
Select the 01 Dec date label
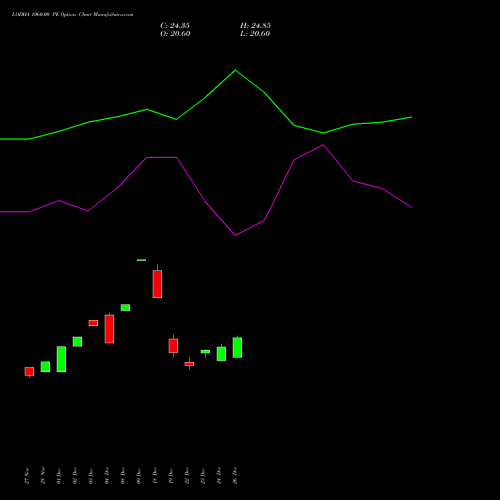coord(59,476)
